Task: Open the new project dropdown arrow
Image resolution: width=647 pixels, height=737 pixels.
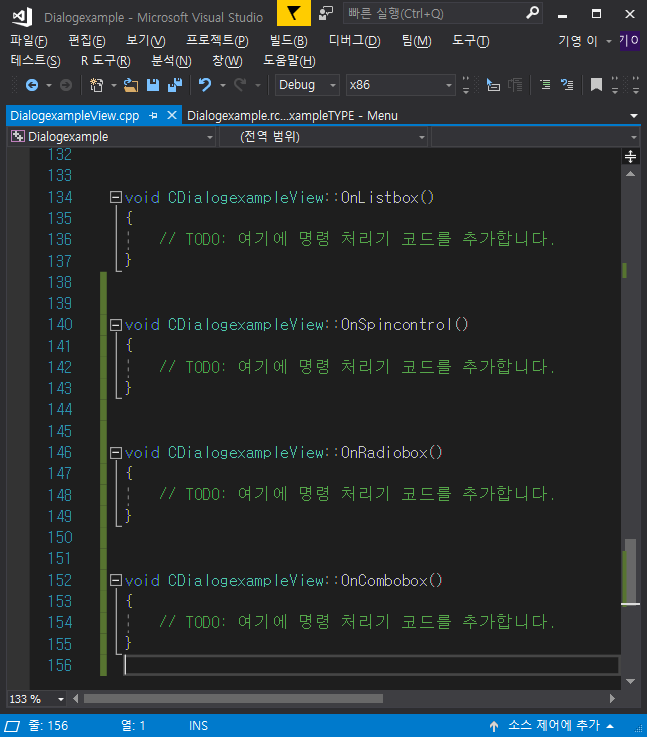Action: [x=113, y=85]
